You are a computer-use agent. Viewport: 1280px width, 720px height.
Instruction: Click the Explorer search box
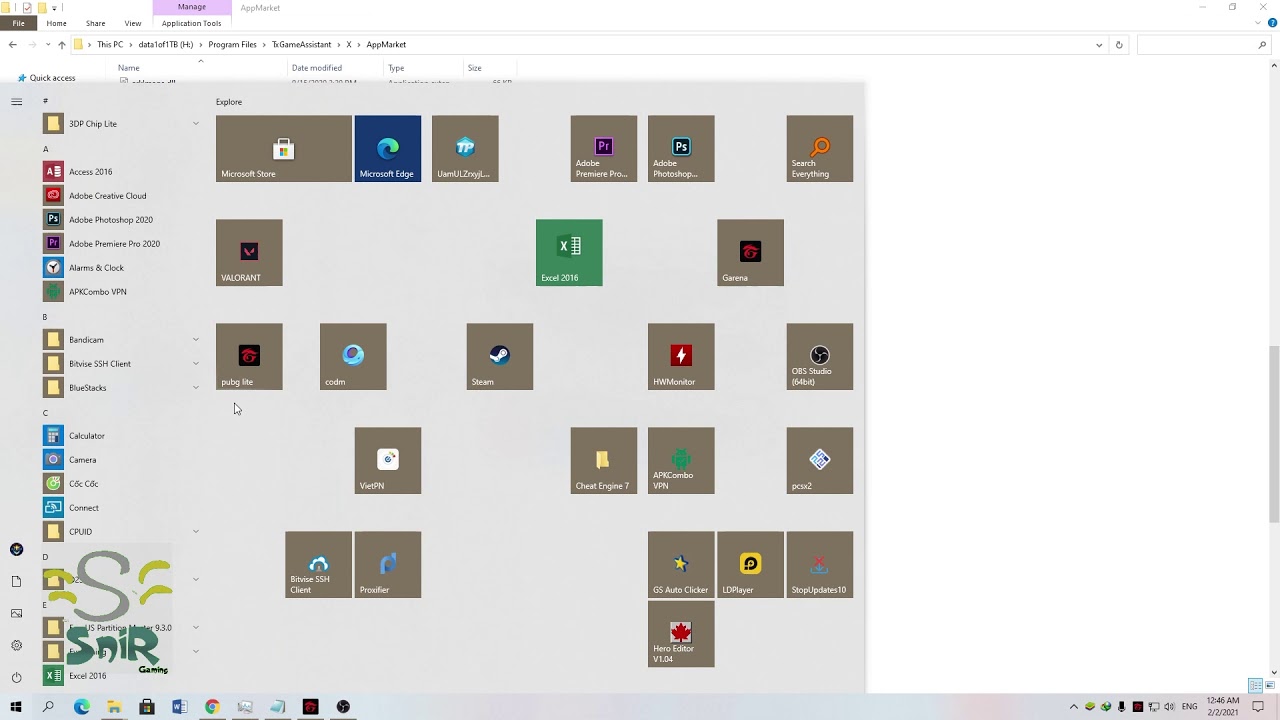[1204, 45]
